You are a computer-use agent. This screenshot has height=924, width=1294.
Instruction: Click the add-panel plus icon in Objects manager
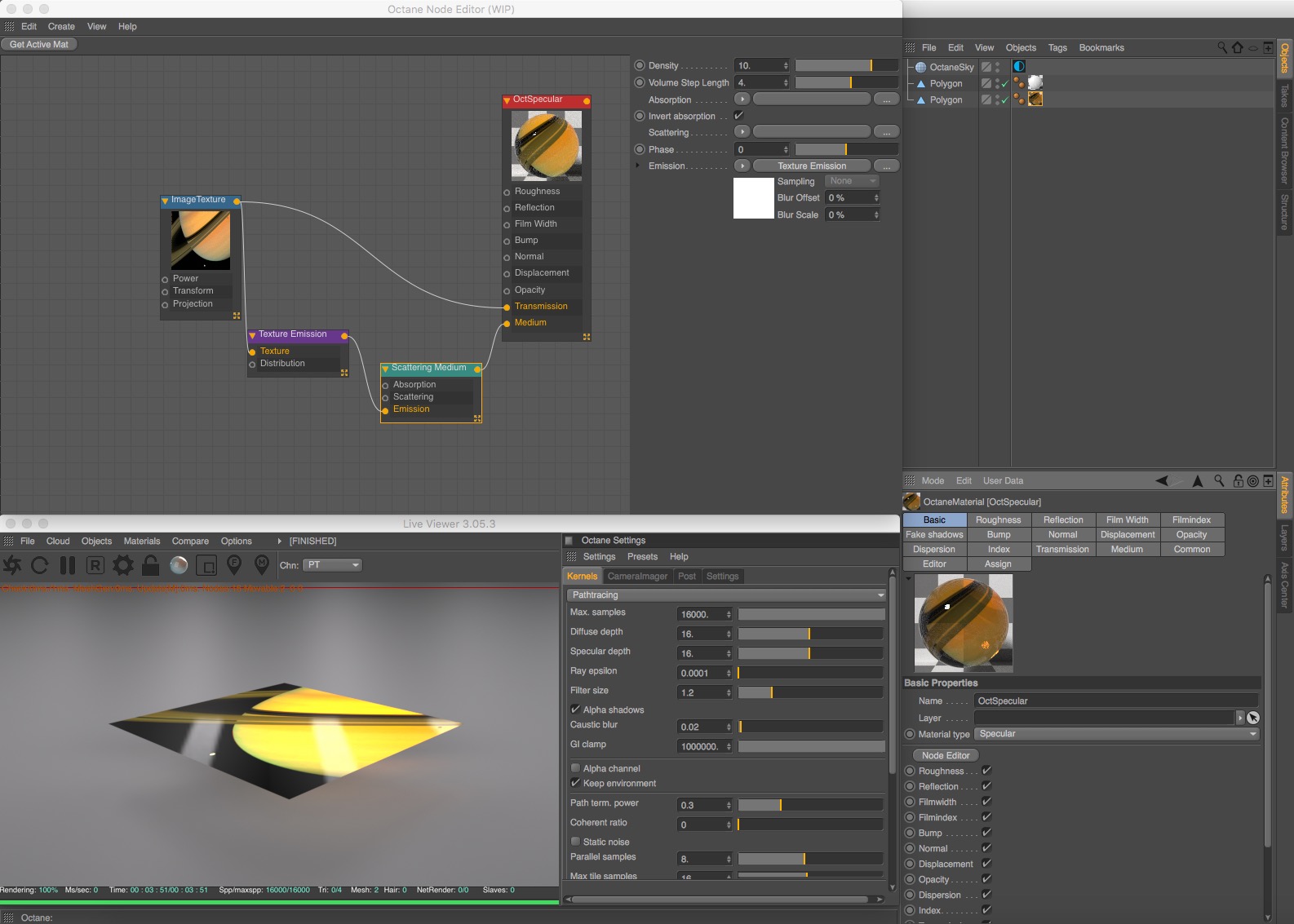click(x=1268, y=47)
